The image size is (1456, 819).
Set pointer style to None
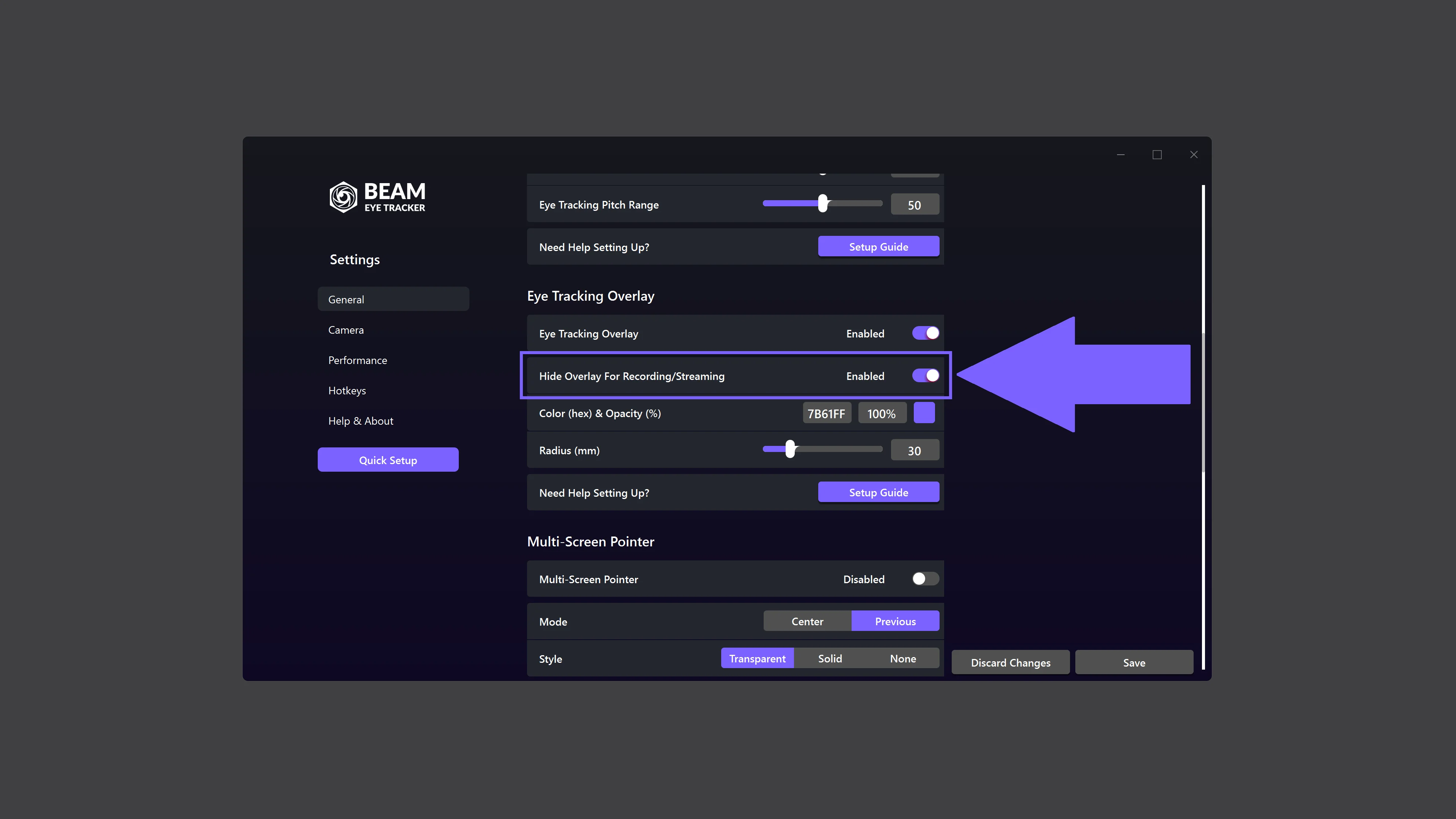coord(903,658)
